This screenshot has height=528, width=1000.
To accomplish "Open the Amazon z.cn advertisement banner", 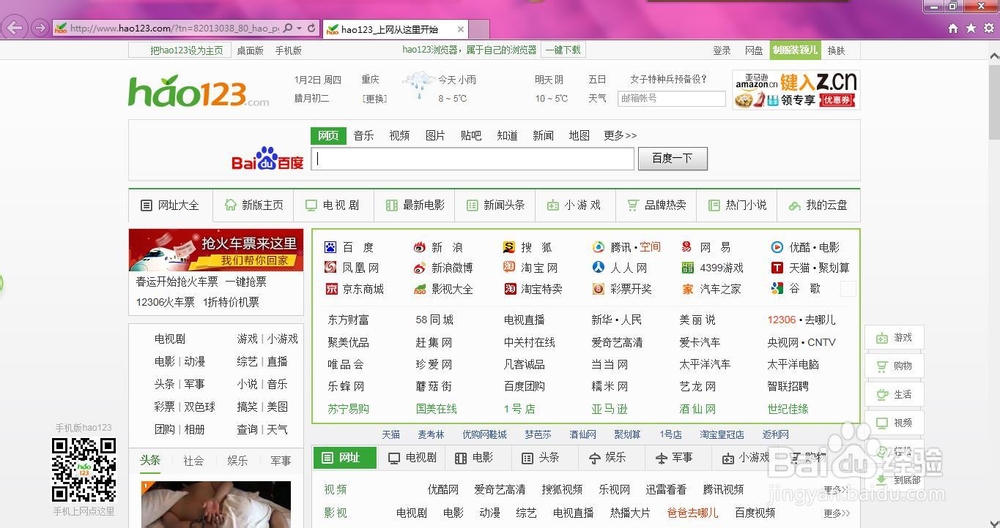I will coord(796,90).
